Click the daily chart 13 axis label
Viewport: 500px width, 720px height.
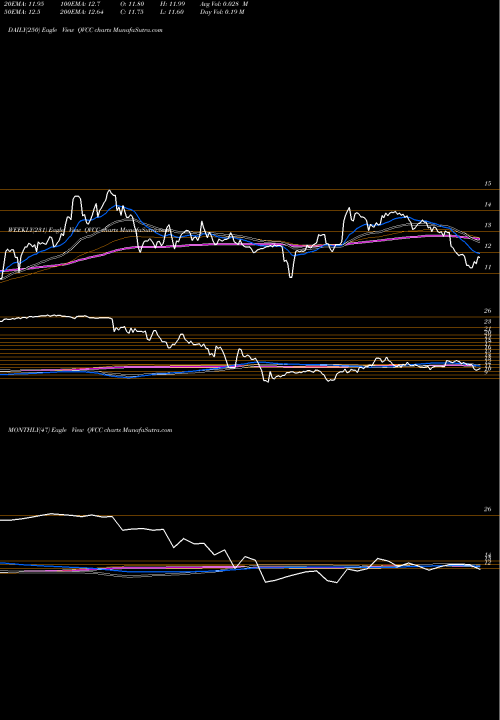point(488,225)
